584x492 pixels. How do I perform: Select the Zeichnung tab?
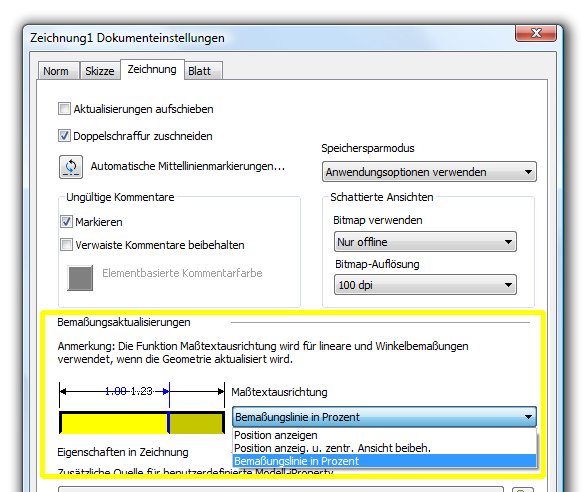[152, 69]
